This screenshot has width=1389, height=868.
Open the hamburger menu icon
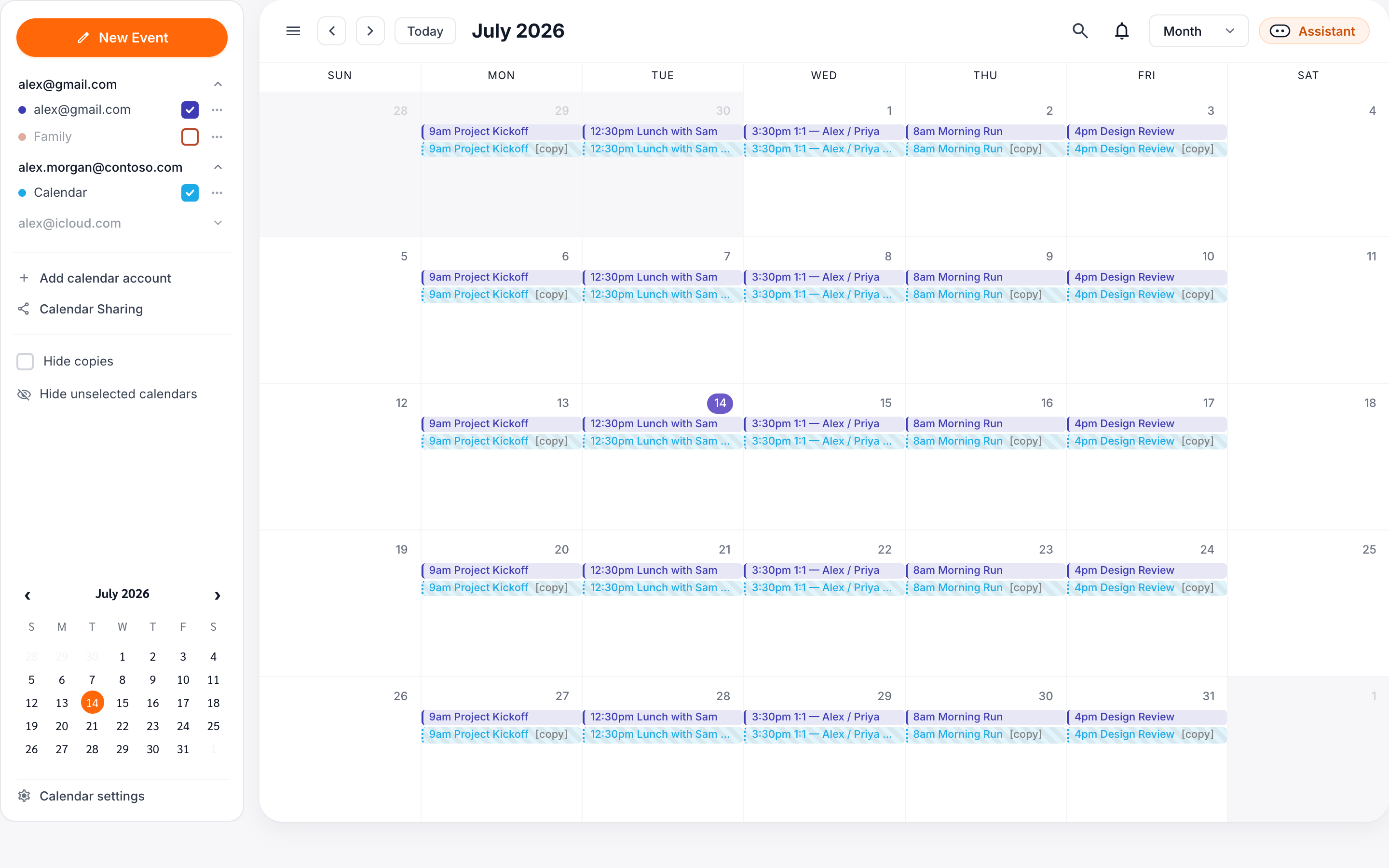(293, 31)
